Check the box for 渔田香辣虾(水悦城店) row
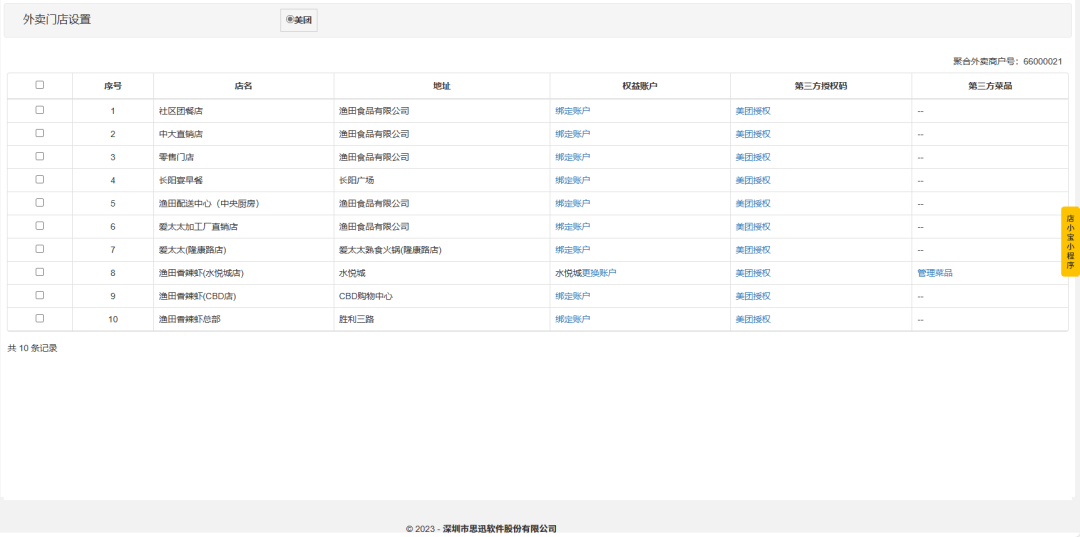Screen dimensions: 1080x537 (x=39, y=272)
